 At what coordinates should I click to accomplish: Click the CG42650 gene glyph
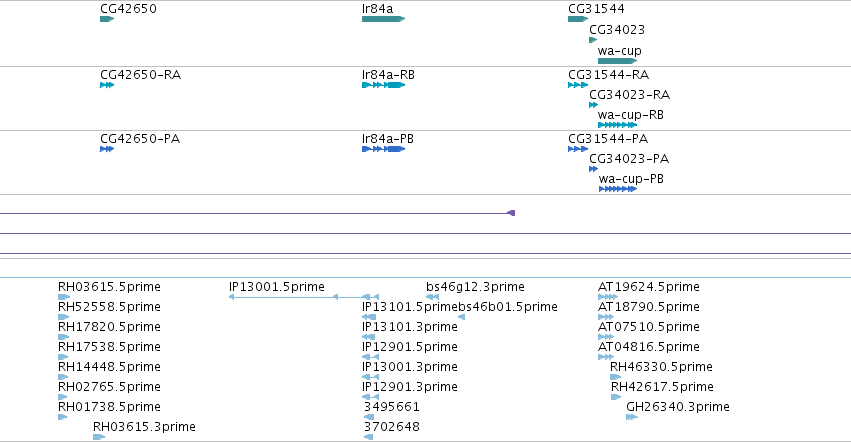[107, 19]
